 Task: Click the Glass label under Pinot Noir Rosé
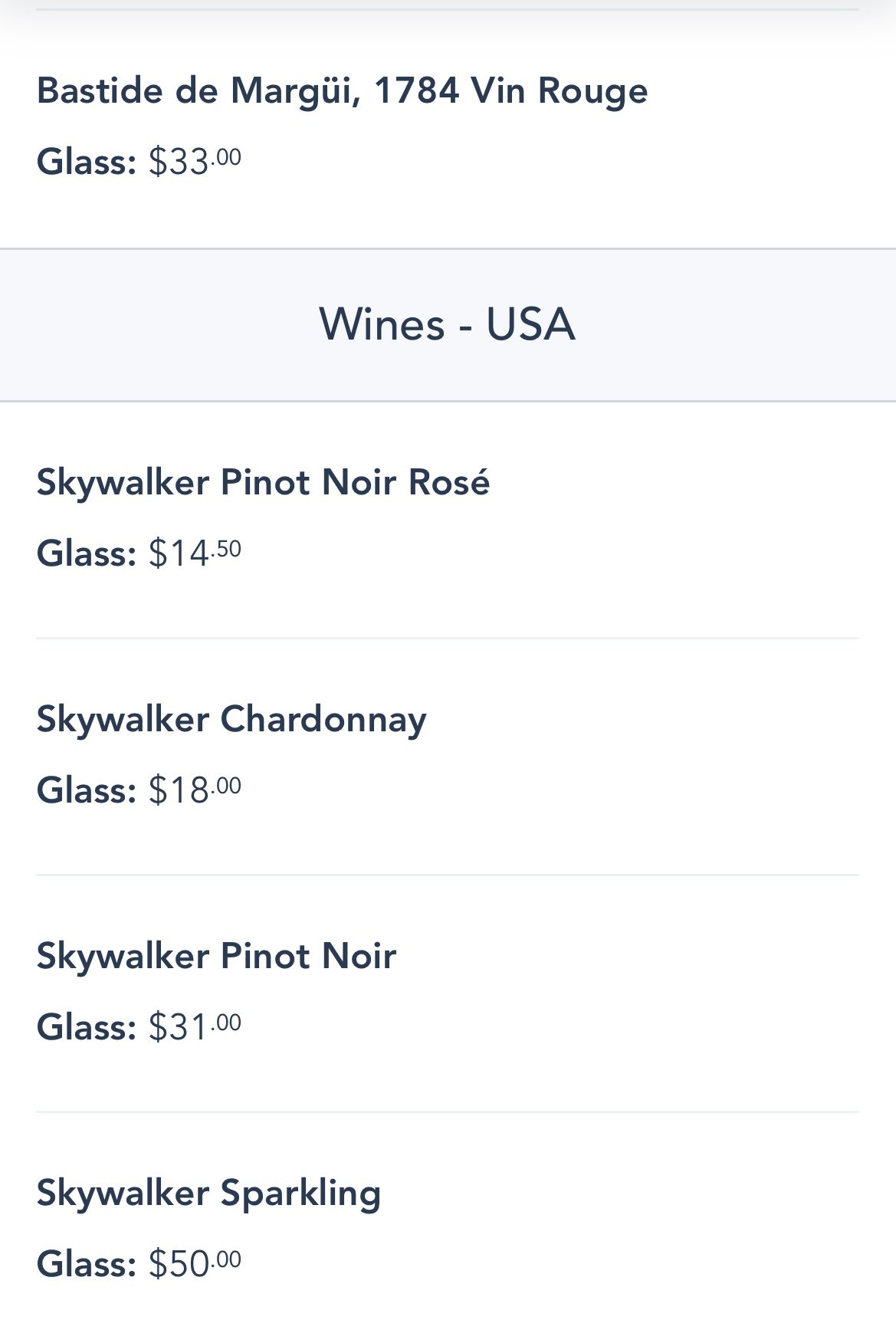(x=86, y=553)
